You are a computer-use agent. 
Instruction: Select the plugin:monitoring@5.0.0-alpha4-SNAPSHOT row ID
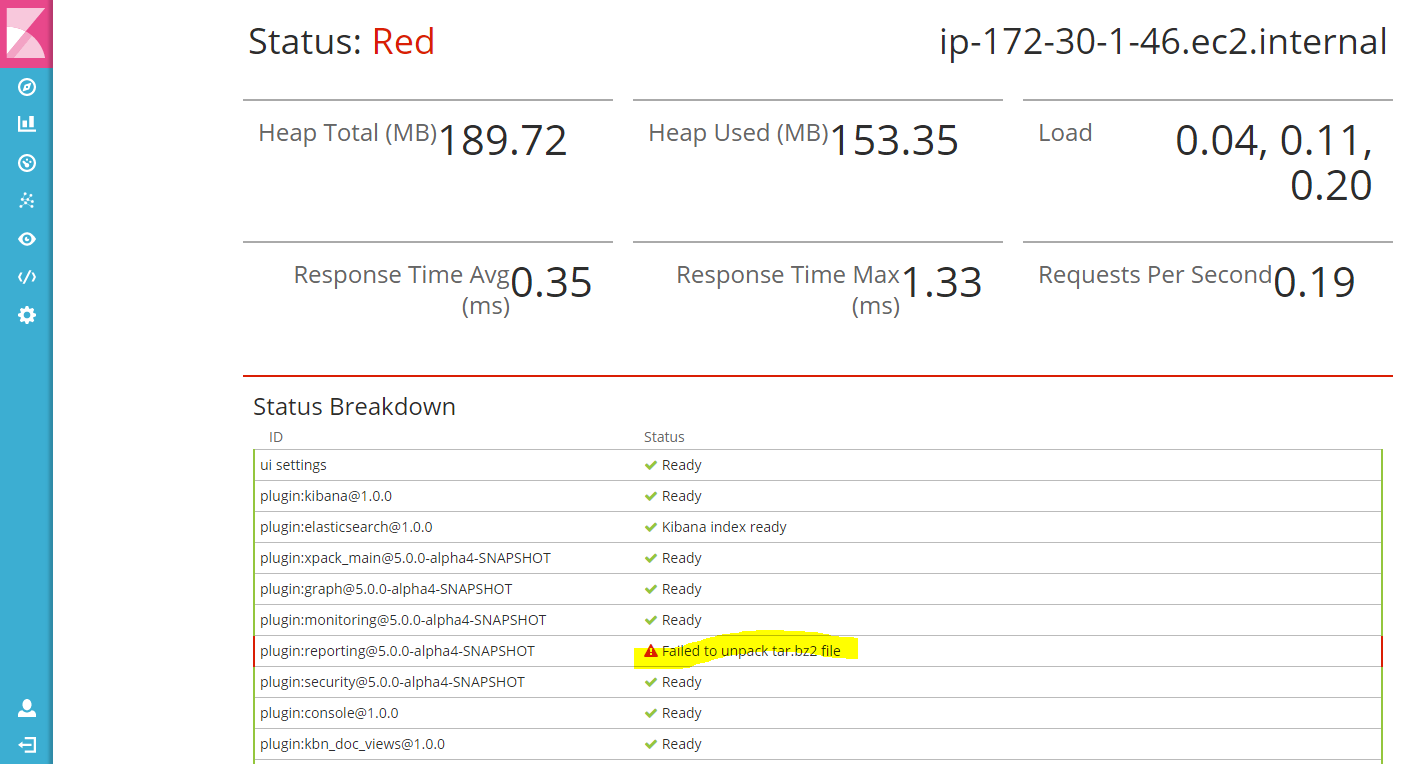click(x=403, y=620)
